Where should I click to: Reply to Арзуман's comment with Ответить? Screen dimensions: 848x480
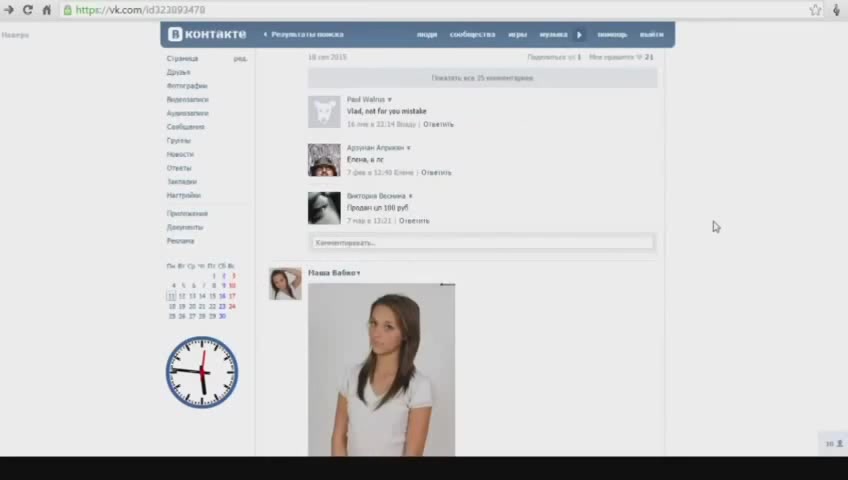435,172
